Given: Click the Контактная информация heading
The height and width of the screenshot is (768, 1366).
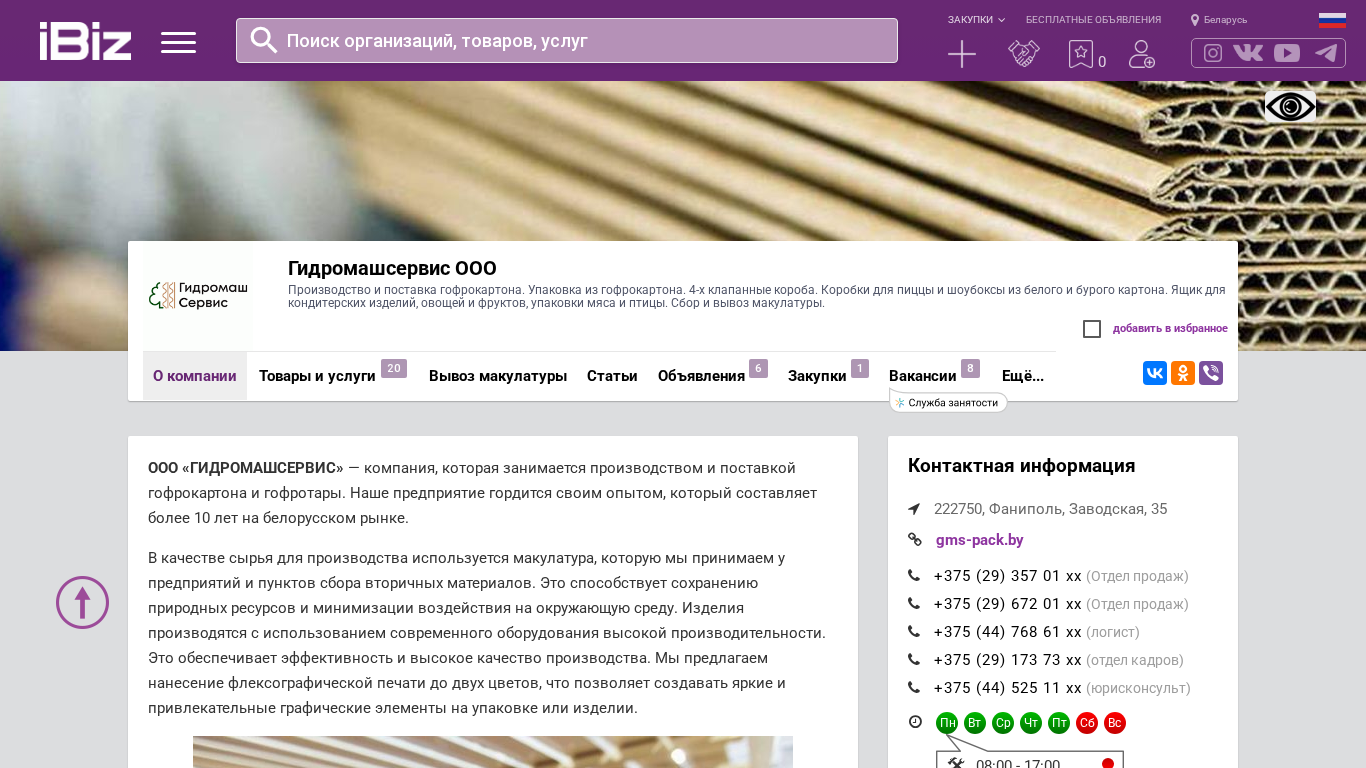Looking at the screenshot, I should tap(1021, 466).
